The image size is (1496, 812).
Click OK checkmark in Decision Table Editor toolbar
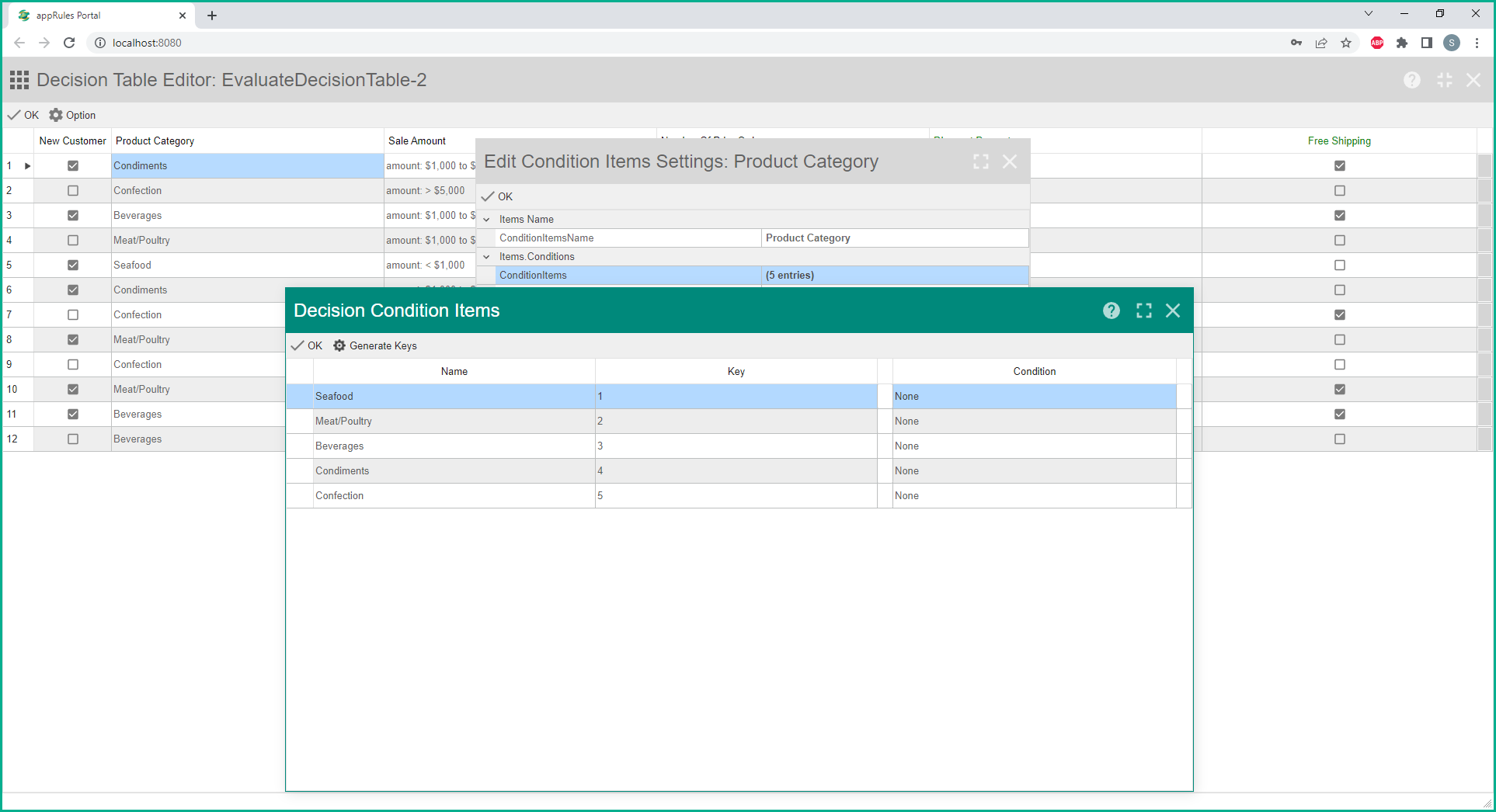tap(23, 115)
